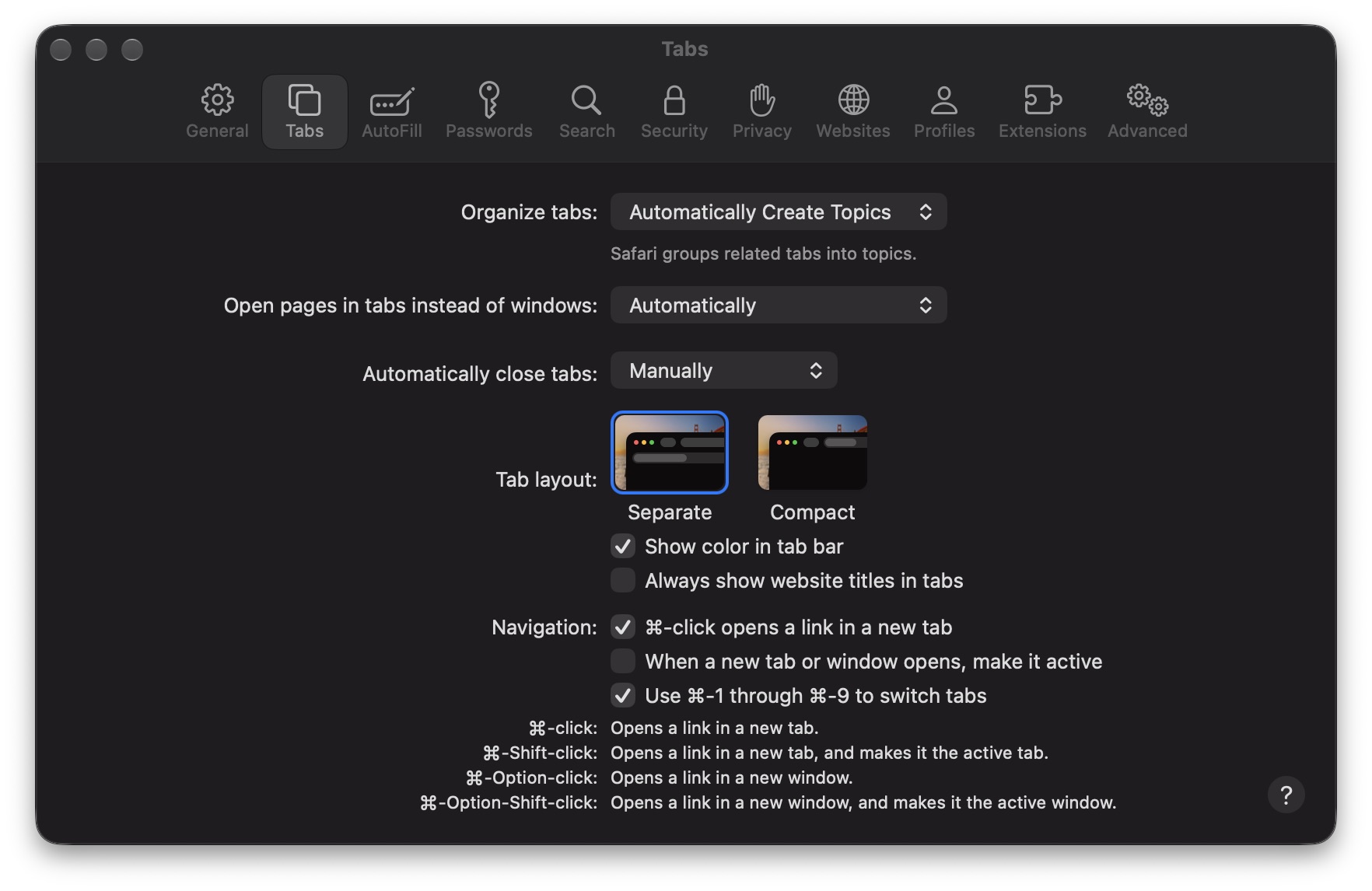Toggle ⌘-click opens a link in new tab

click(623, 627)
